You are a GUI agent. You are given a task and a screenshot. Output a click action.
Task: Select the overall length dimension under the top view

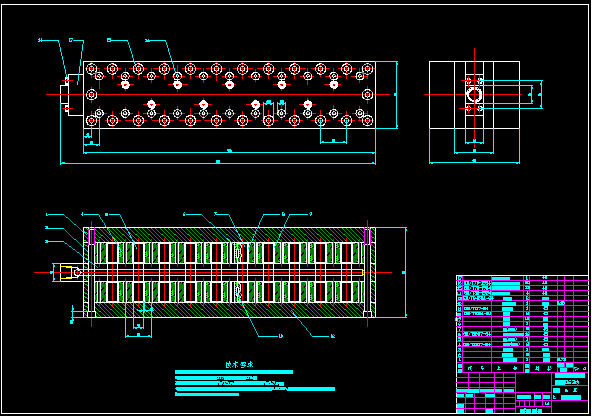(x=218, y=163)
